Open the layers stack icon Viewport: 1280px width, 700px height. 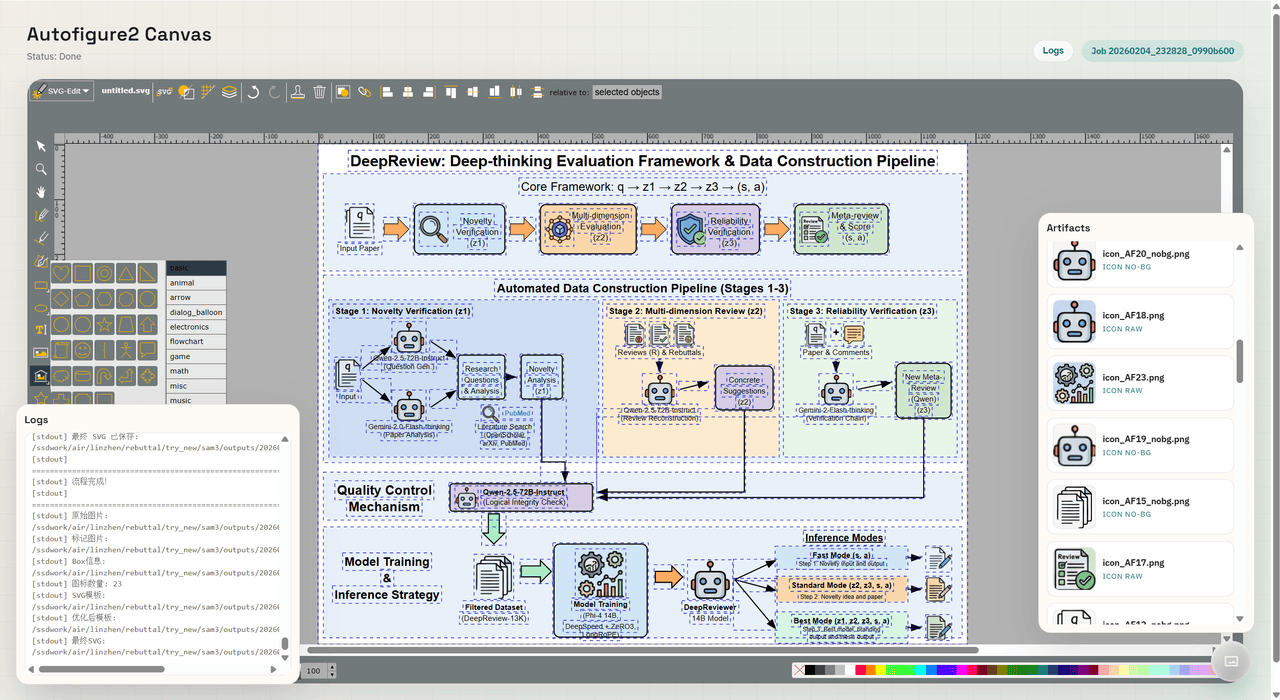(230, 92)
